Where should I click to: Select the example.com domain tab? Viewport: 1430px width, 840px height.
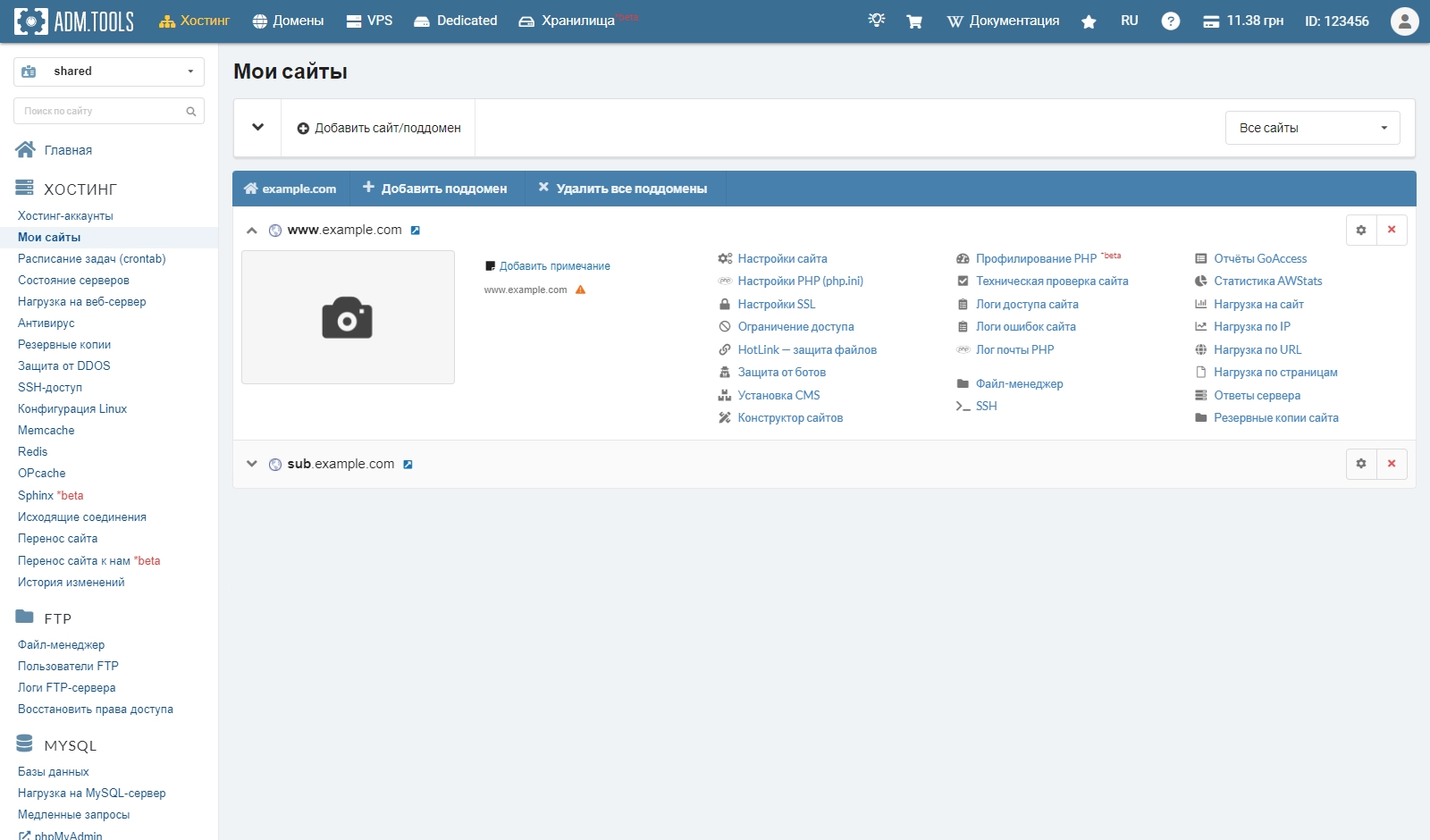pyautogui.click(x=290, y=189)
